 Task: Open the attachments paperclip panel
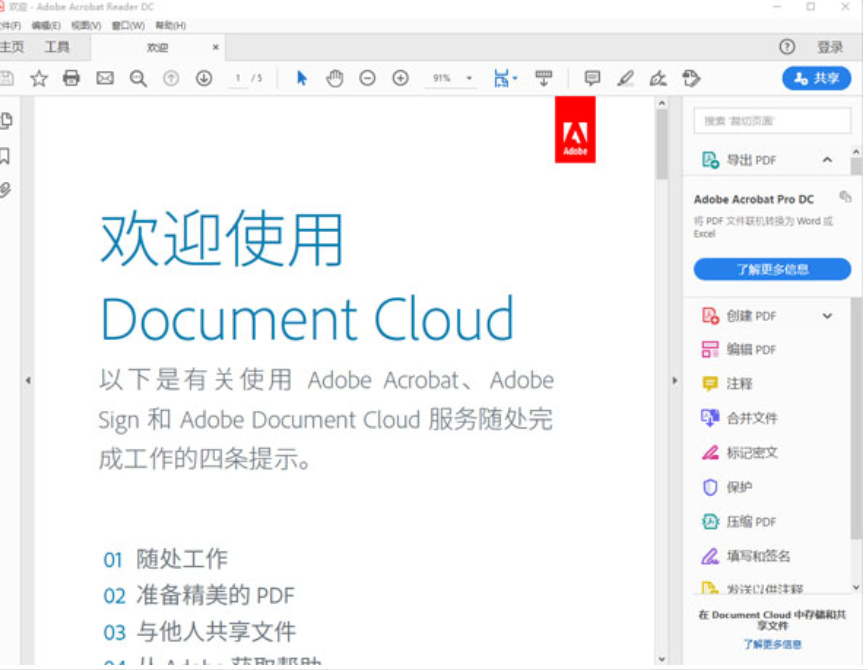click(5, 190)
